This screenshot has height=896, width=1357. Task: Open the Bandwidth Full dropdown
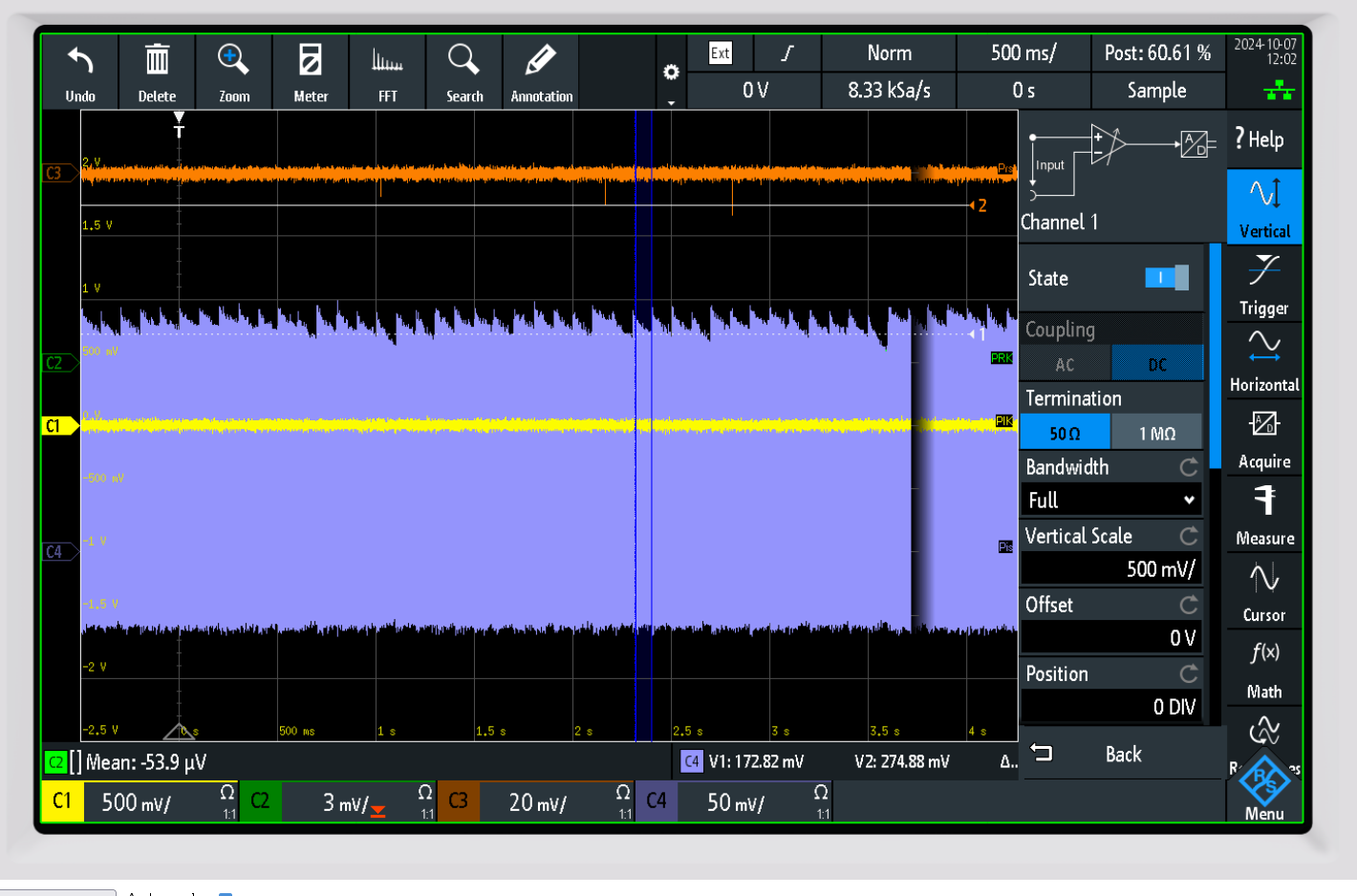tap(1110, 500)
